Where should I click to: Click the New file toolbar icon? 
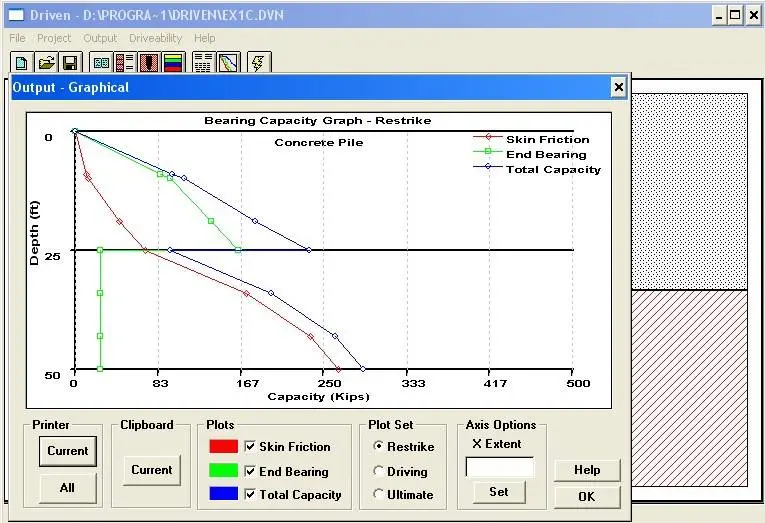[21, 62]
